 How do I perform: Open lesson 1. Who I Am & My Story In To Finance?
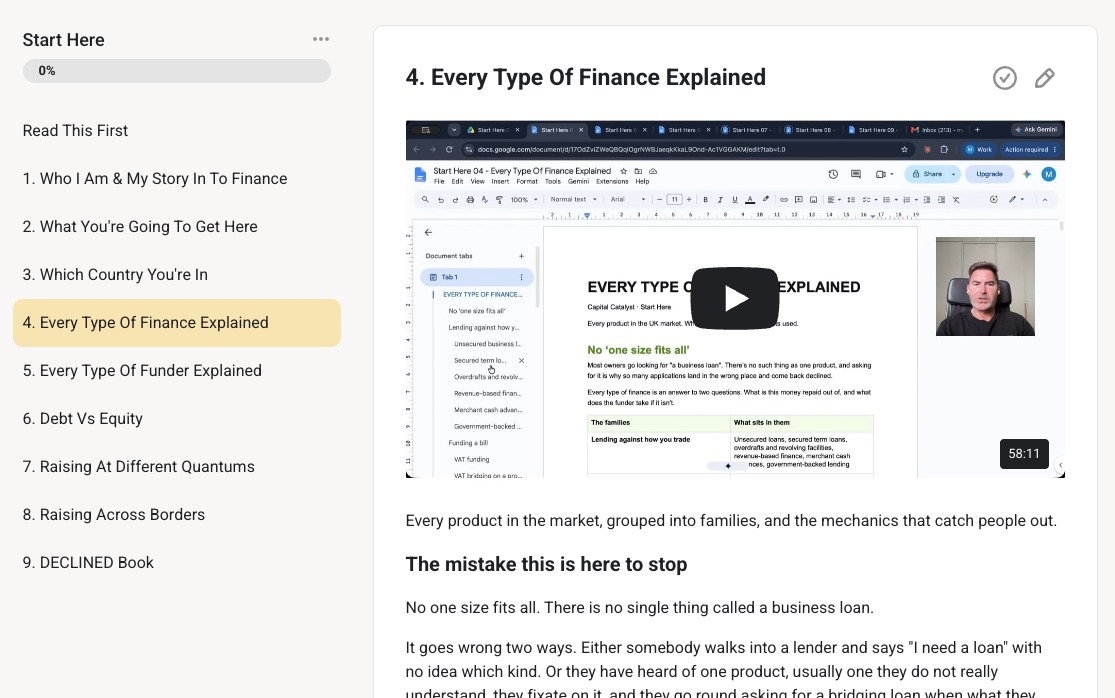click(x=155, y=179)
